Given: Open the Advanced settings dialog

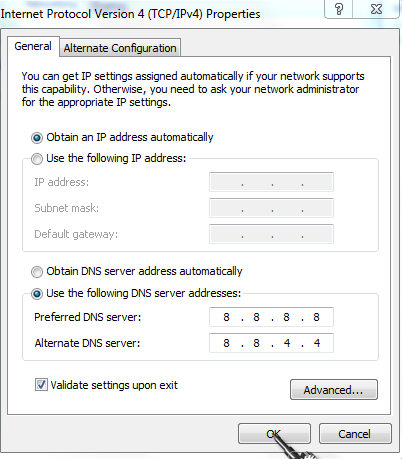Looking at the screenshot, I should pos(334,389).
